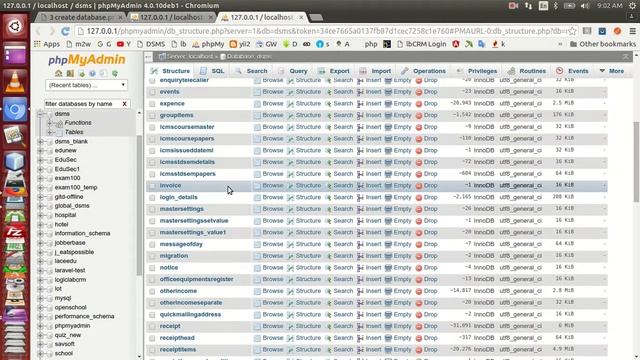The image size is (640, 360).
Task: Click the collapse navigation panel arrow icon
Action: click(x=149, y=57)
